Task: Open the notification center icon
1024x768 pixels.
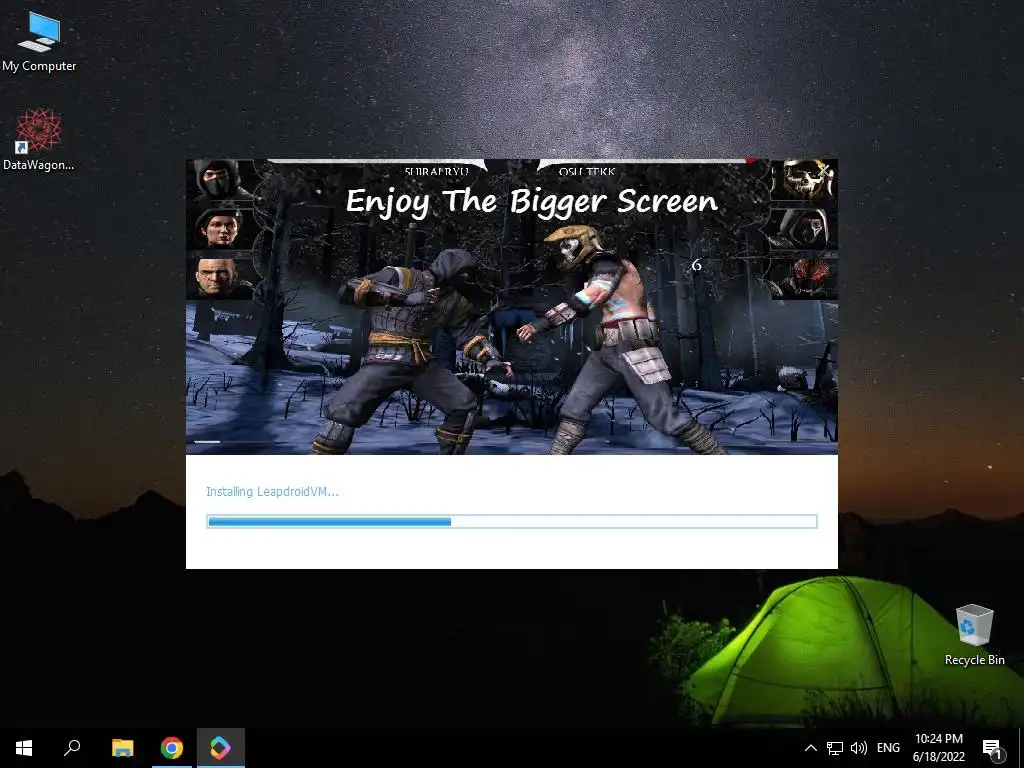Action: click(x=992, y=749)
